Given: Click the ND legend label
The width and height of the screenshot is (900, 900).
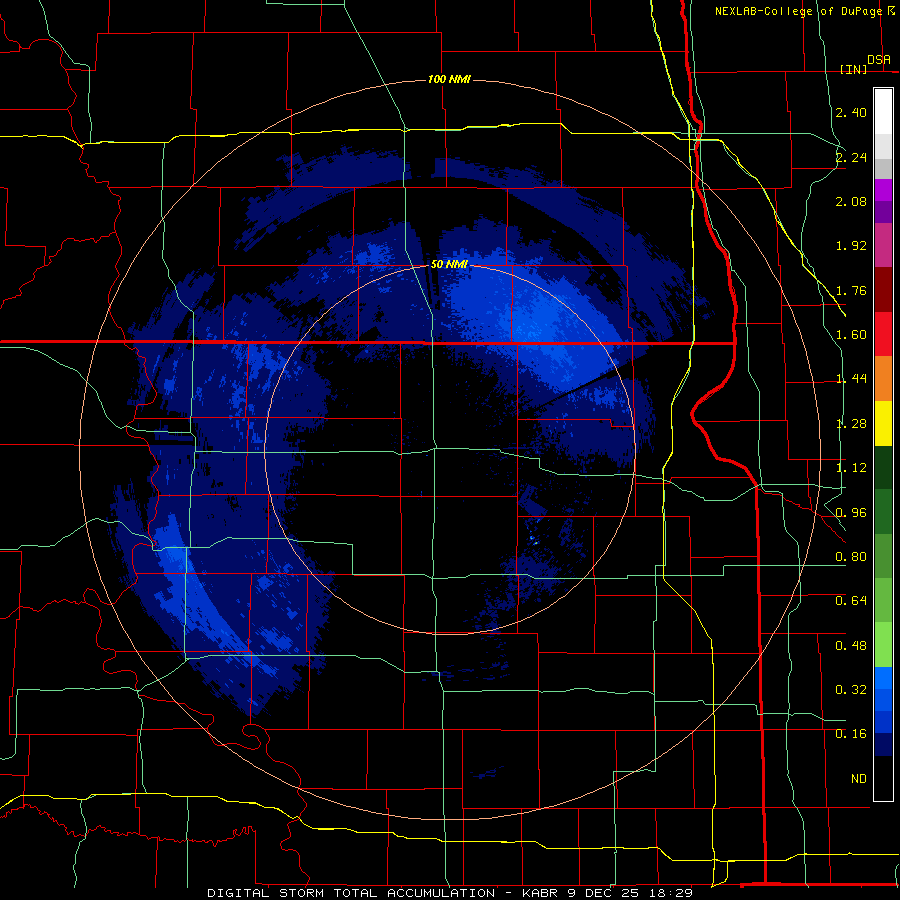Looking at the screenshot, I should click(859, 779).
